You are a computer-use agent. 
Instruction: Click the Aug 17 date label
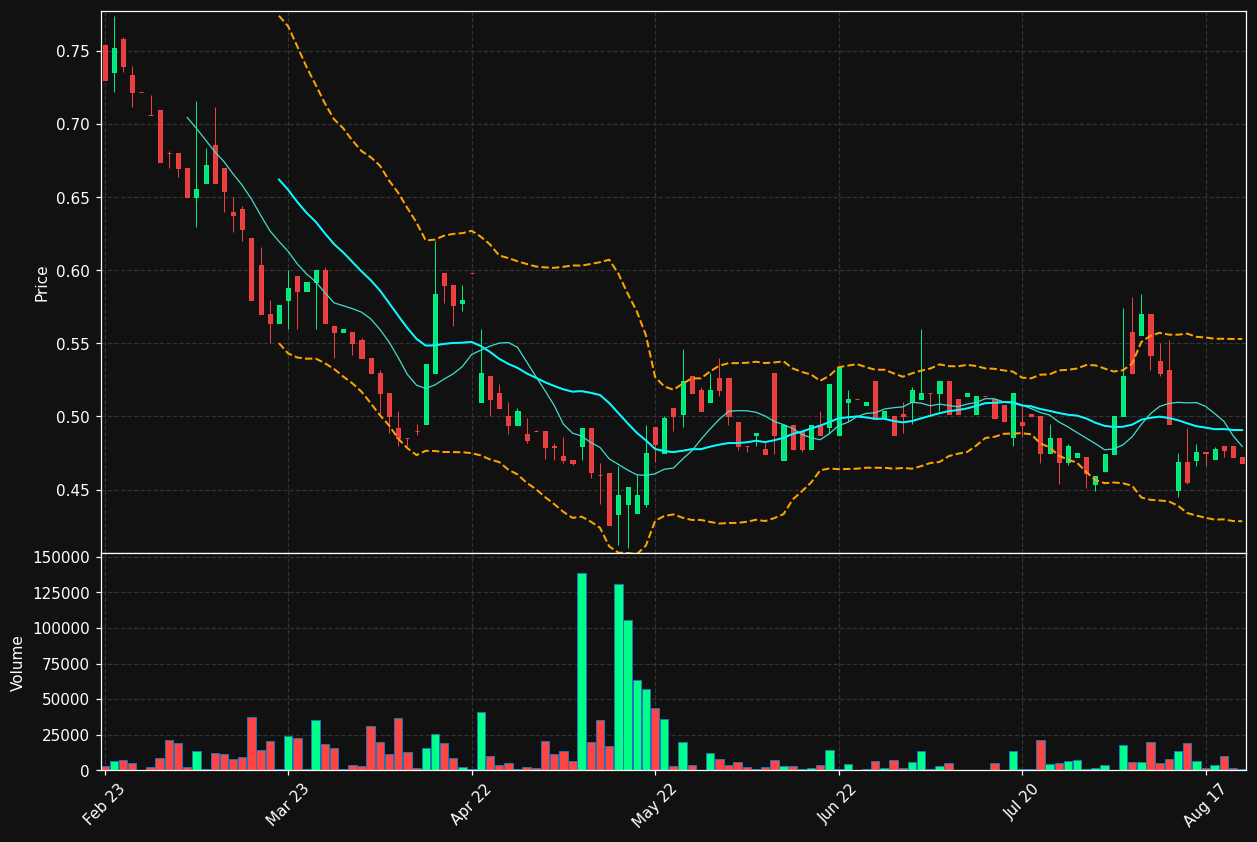[x=1205, y=804]
